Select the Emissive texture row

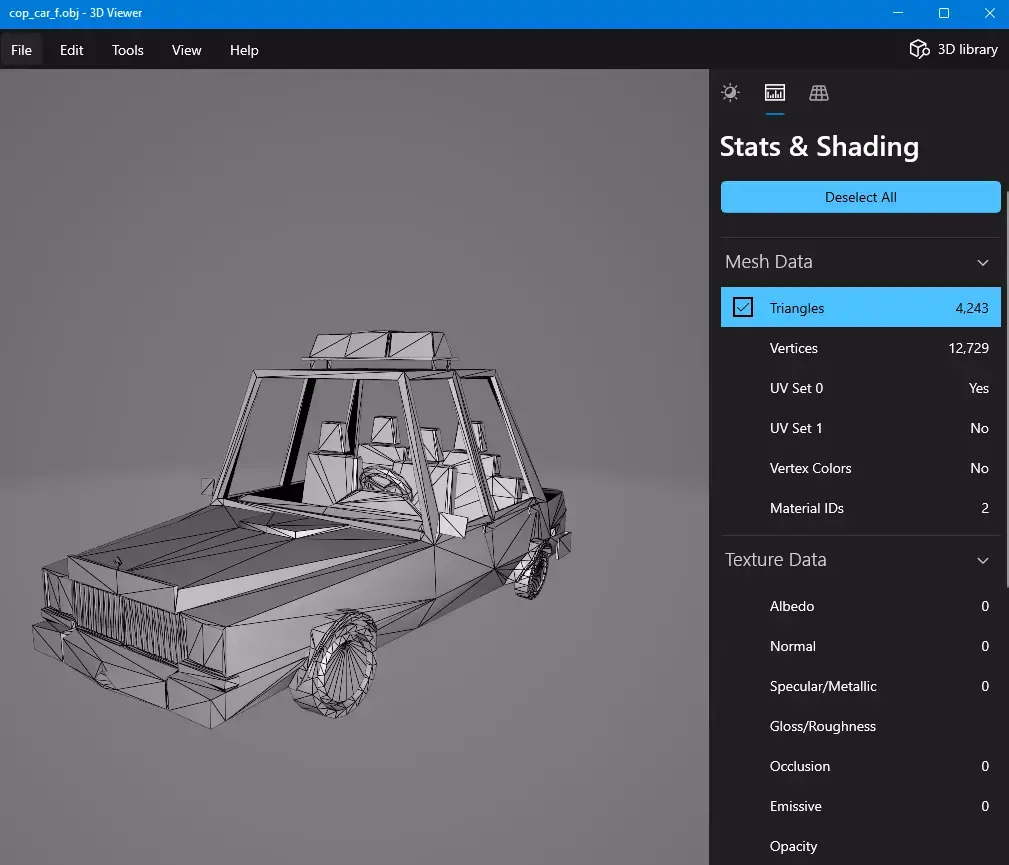(x=860, y=806)
